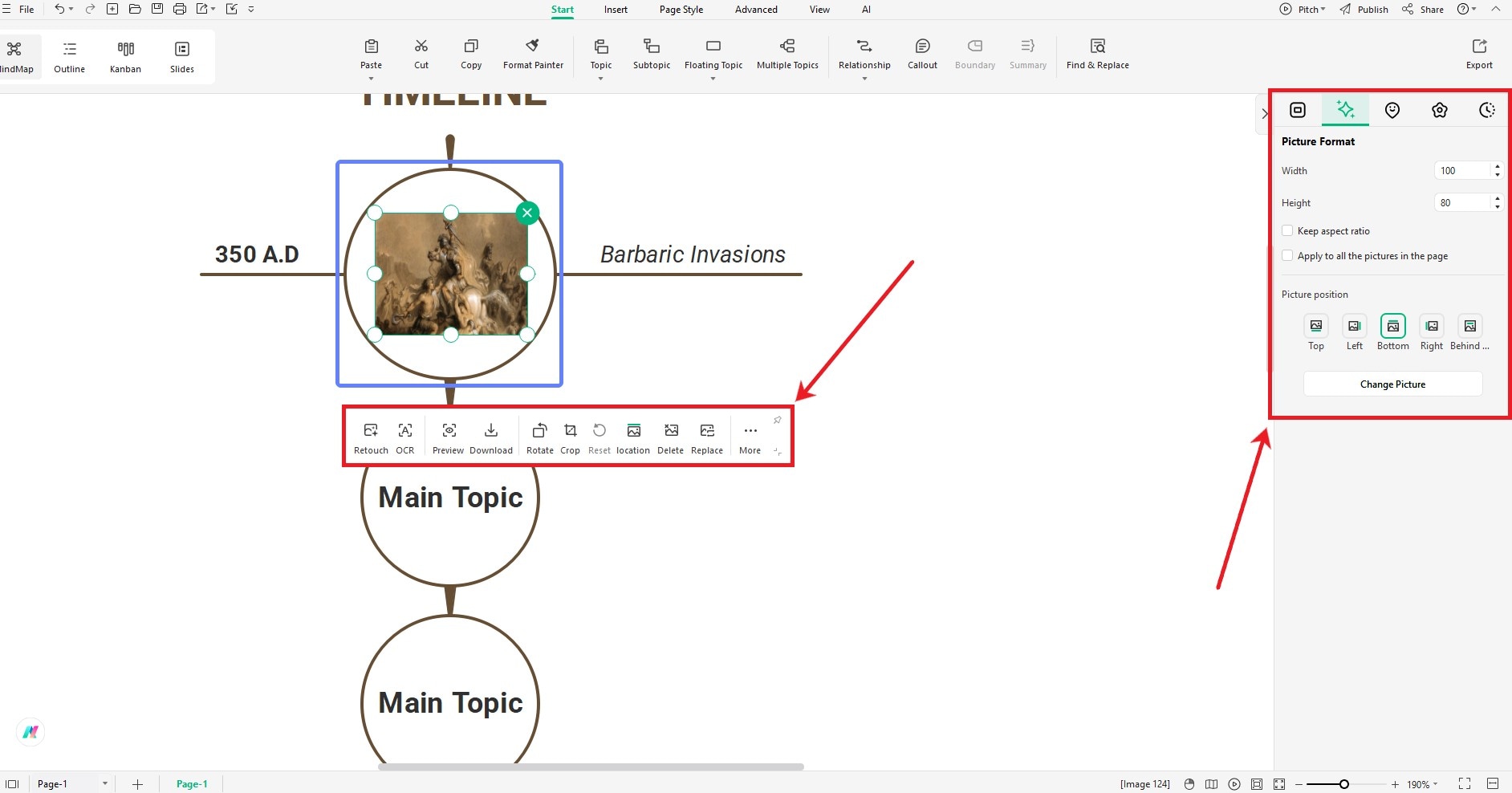Set picture position to Left
The width and height of the screenshot is (1512, 793).
[1355, 326]
